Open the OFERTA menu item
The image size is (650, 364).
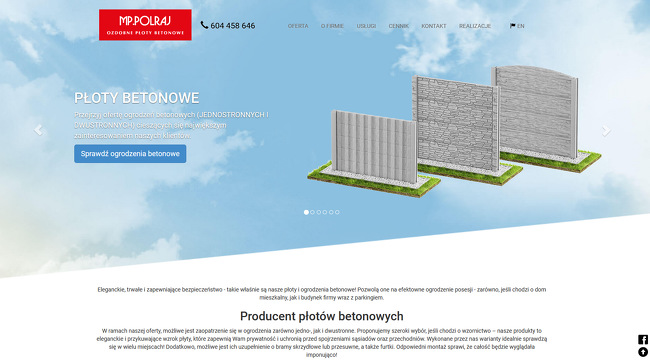(298, 26)
